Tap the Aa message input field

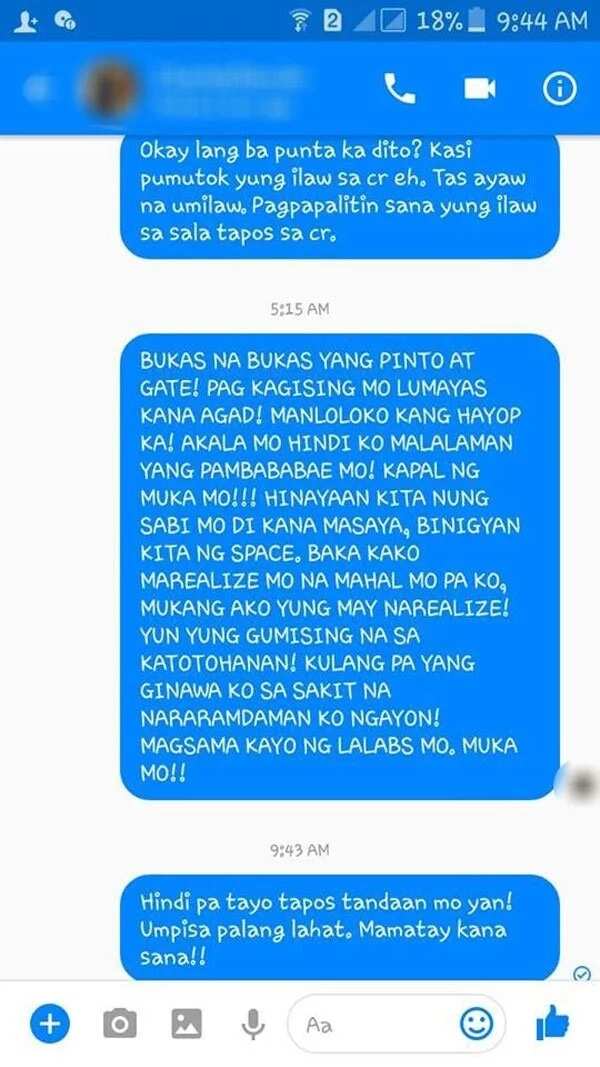click(x=397, y=1023)
